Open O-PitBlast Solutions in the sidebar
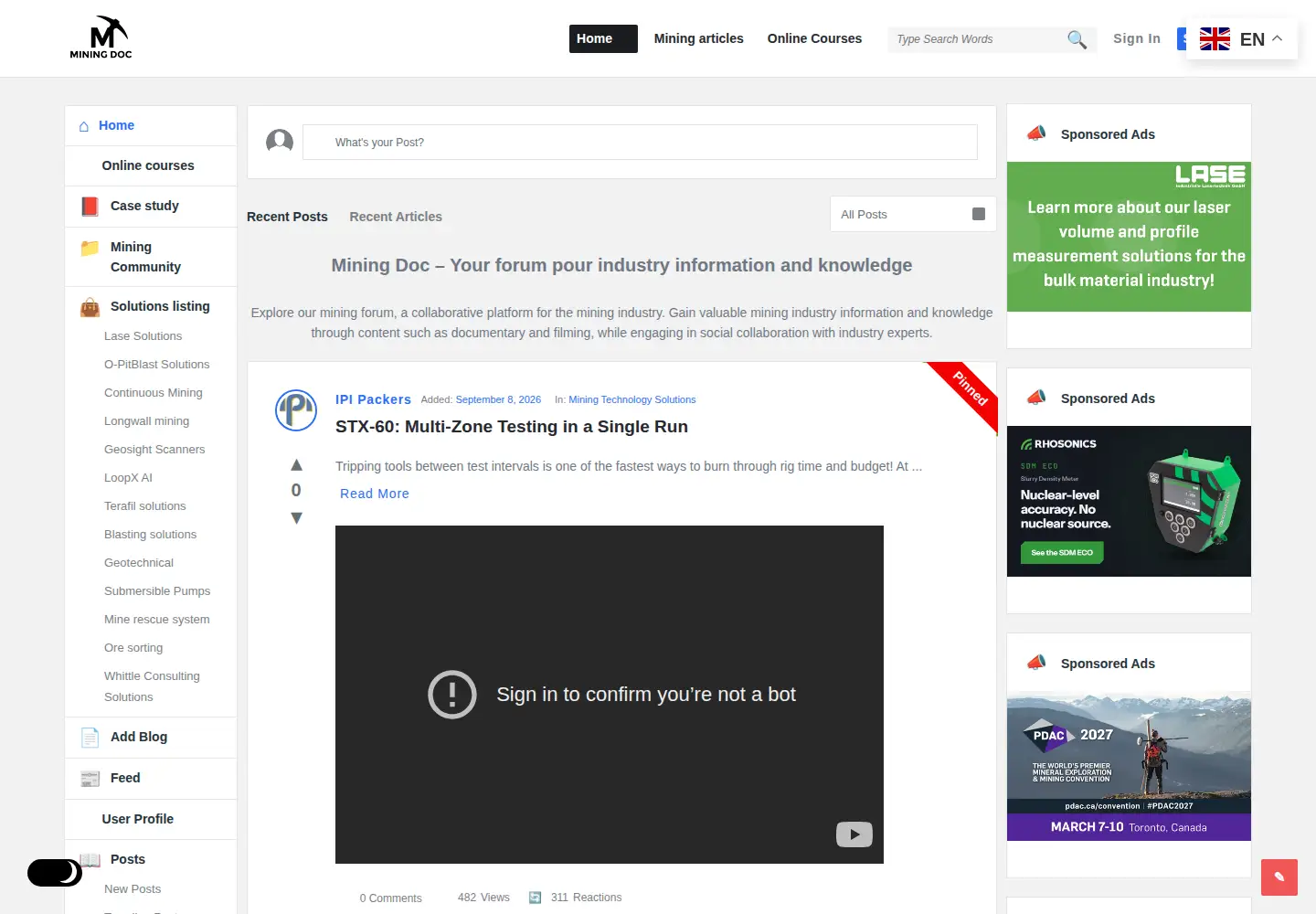1316x914 pixels. coord(157,365)
